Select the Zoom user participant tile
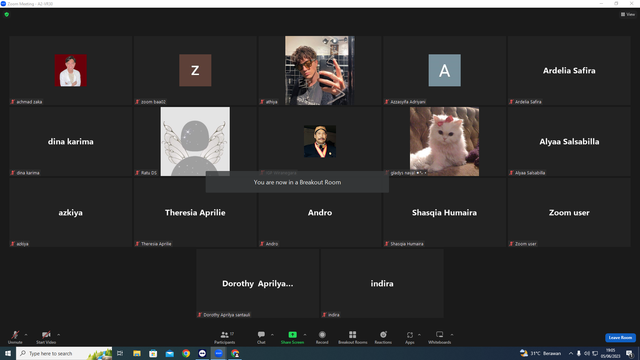Image resolution: width=640 pixels, height=360 pixels. tap(569, 212)
